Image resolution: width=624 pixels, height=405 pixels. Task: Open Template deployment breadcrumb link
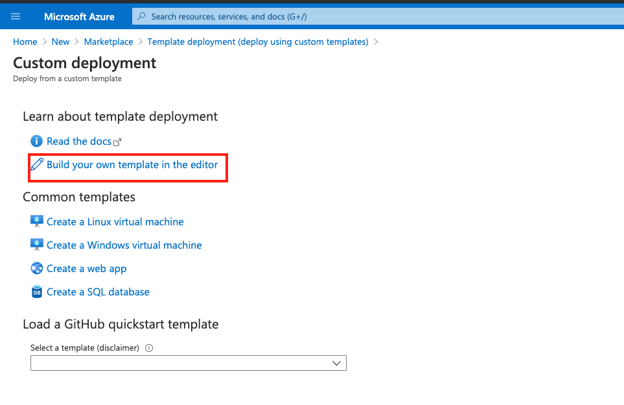click(258, 42)
